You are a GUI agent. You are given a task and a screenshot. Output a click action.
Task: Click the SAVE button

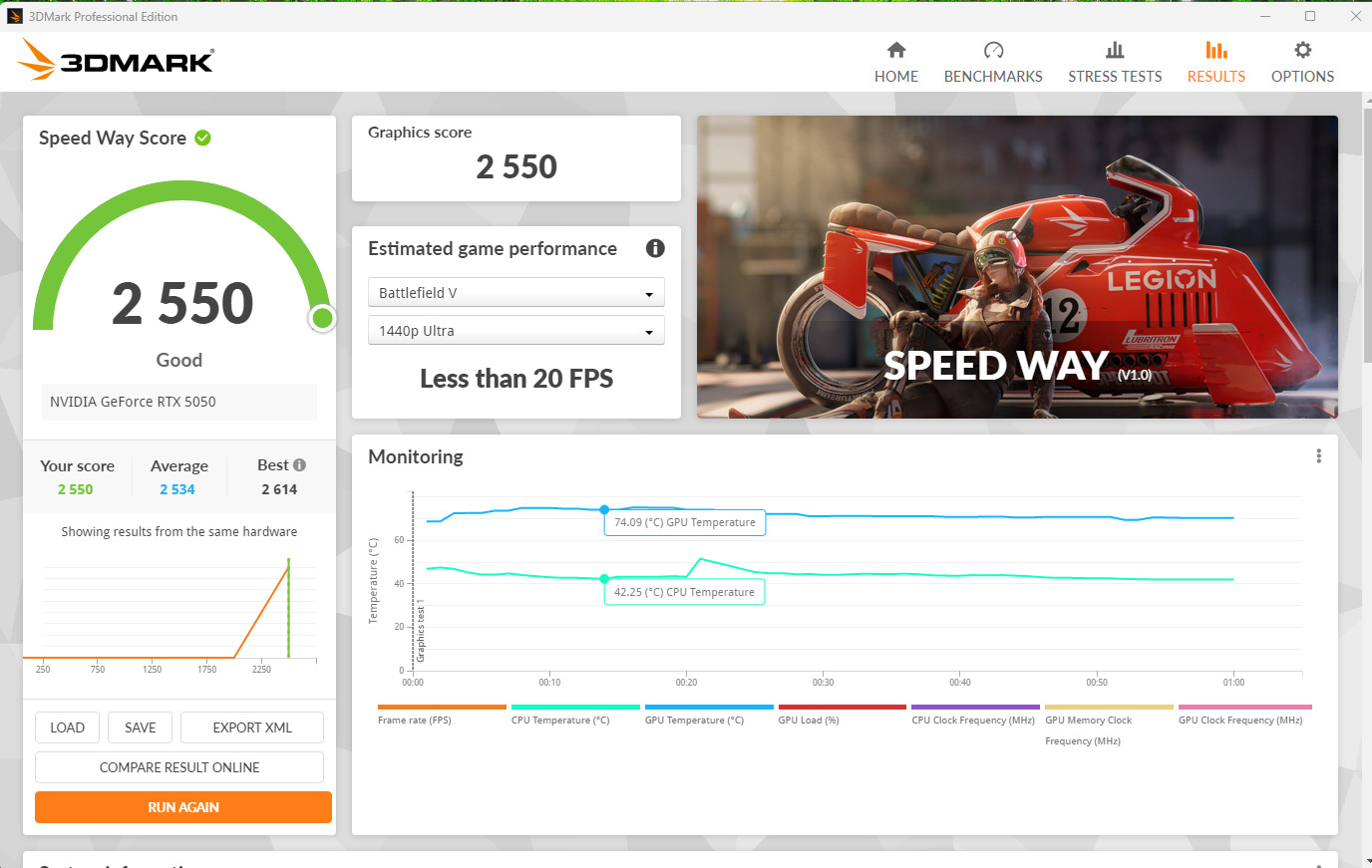point(141,727)
